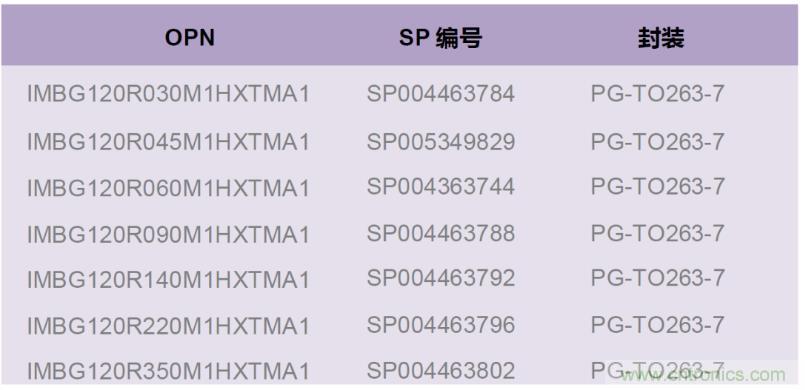Screen dimensions: 805x390
Task: Click PG-TO263-7 package in the R030 row
Action: pyautogui.click(x=658, y=93)
